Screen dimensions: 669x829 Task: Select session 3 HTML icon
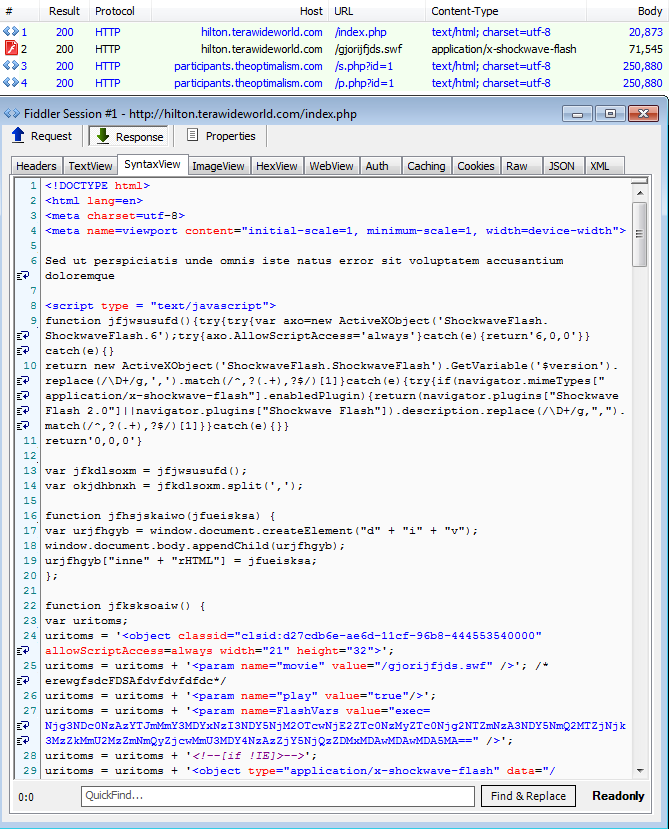pyautogui.click(x=11, y=66)
